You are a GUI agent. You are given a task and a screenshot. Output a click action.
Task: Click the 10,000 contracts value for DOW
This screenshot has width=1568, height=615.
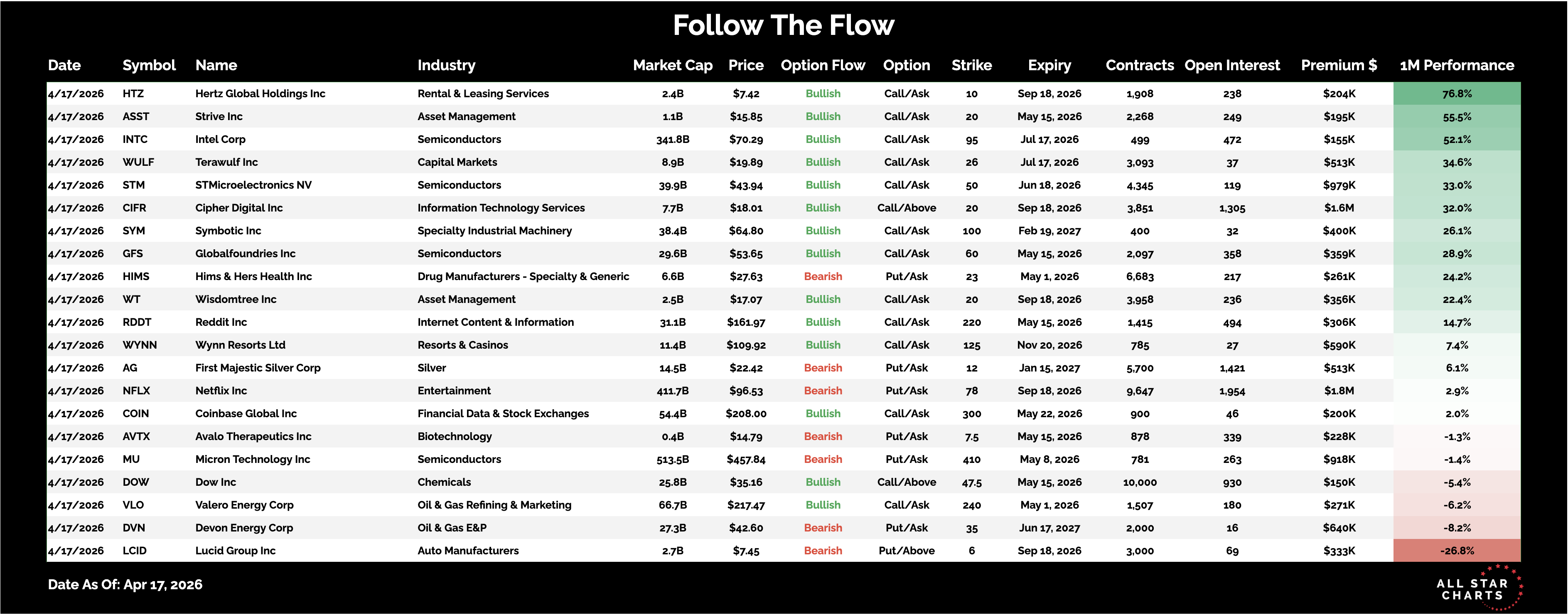(x=1140, y=482)
